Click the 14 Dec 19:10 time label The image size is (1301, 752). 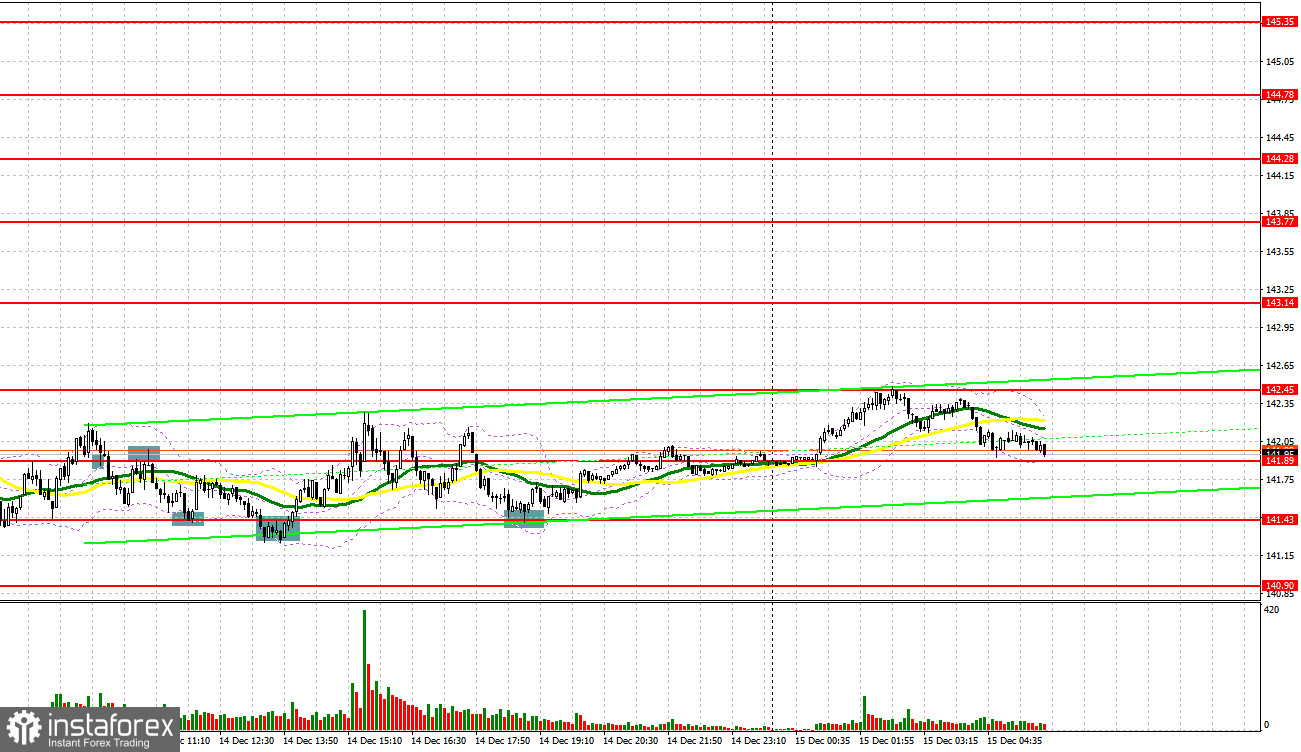click(567, 741)
